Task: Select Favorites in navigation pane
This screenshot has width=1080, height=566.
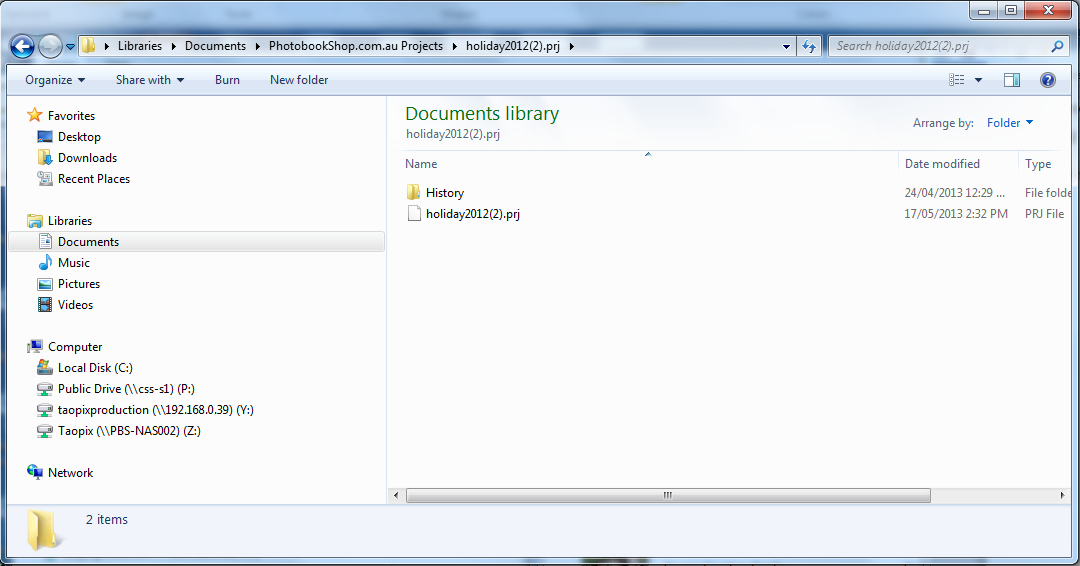Action: pos(72,116)
